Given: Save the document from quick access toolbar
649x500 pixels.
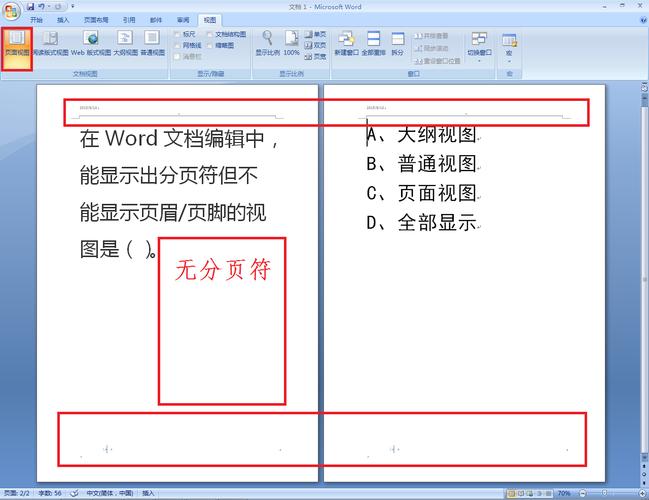Looking at the screenshot, I should tap(31, 7).
